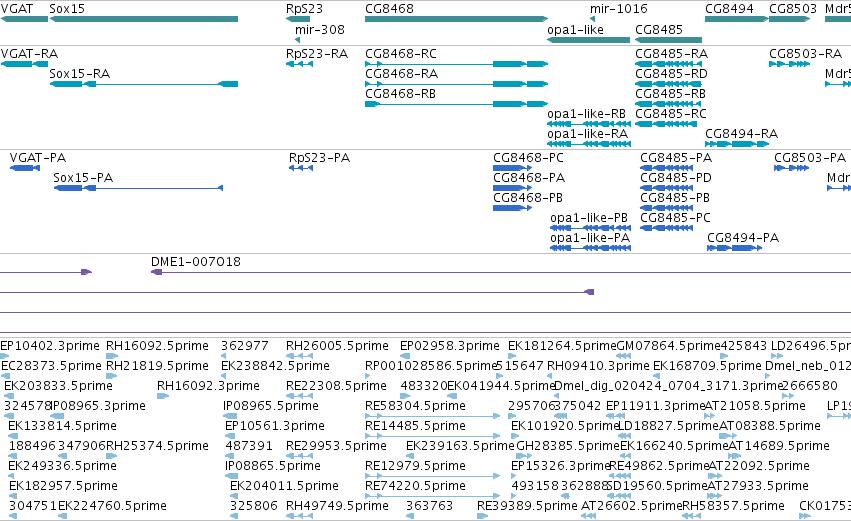Click the CG8485-PB CDS label
The height and width of the screenshot is (521, 851).
(675, 198)
